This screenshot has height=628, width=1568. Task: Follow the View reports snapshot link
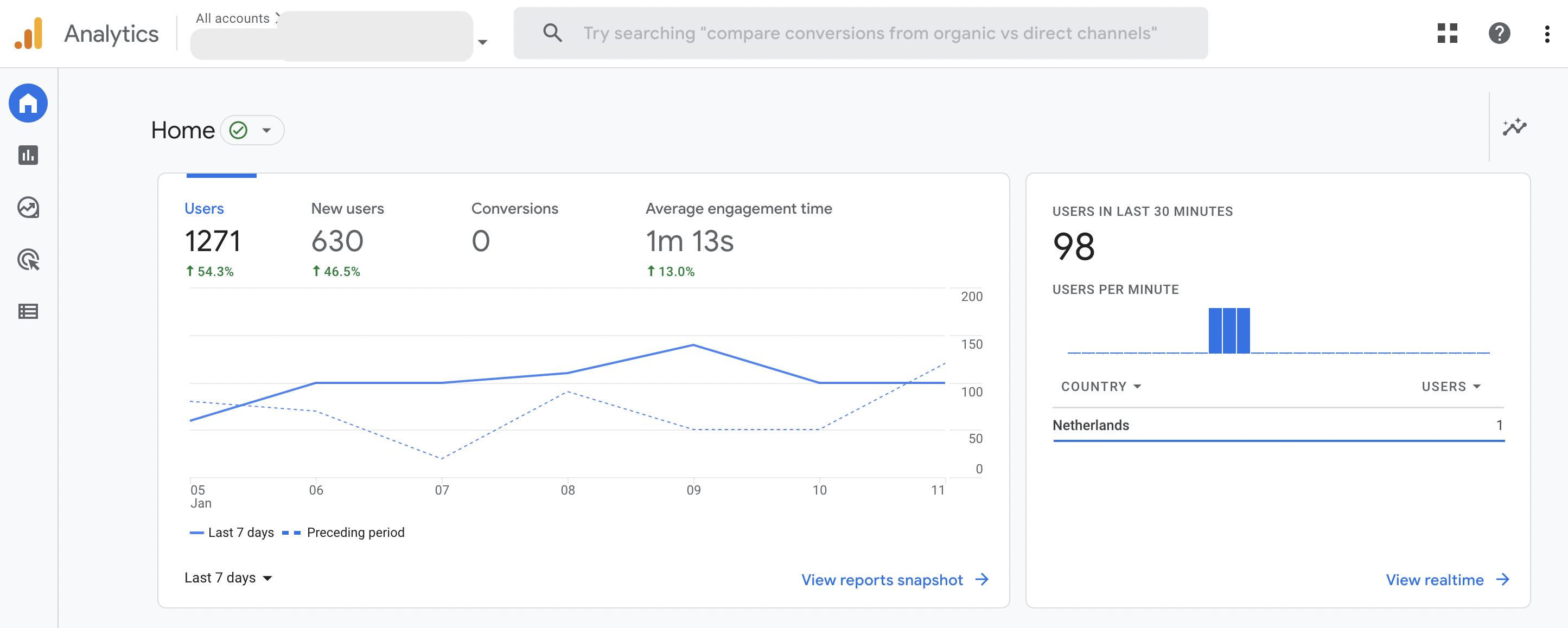pyautogui.click(x=894, y=580)
